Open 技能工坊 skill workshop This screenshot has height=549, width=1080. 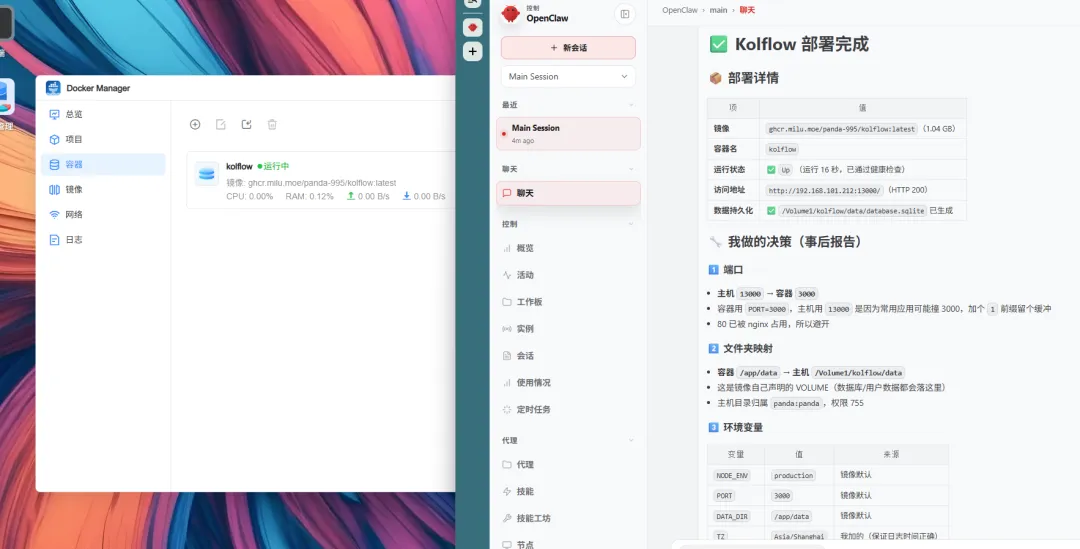[568, 518]
